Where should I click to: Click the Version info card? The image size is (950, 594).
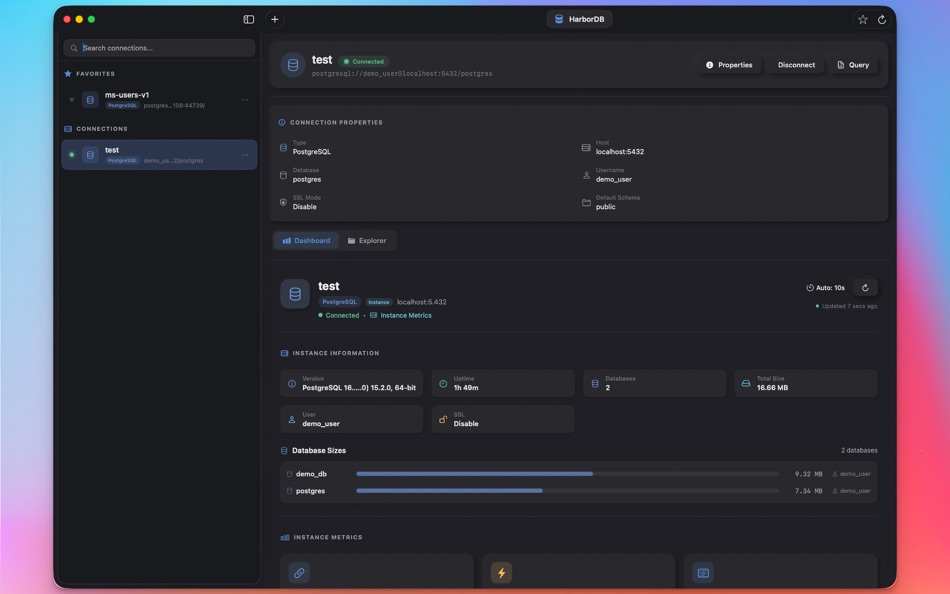[x=351, y=383]
